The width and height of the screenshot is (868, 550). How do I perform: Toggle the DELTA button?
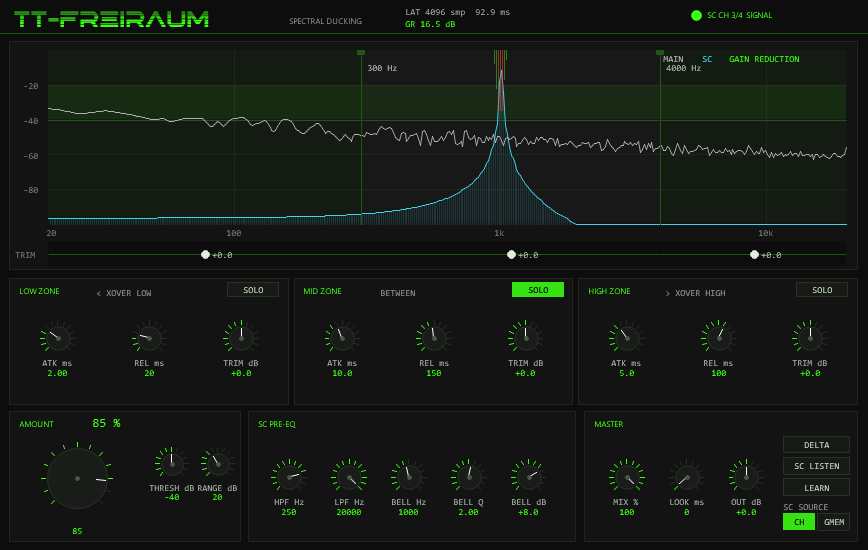pos(817,445)
